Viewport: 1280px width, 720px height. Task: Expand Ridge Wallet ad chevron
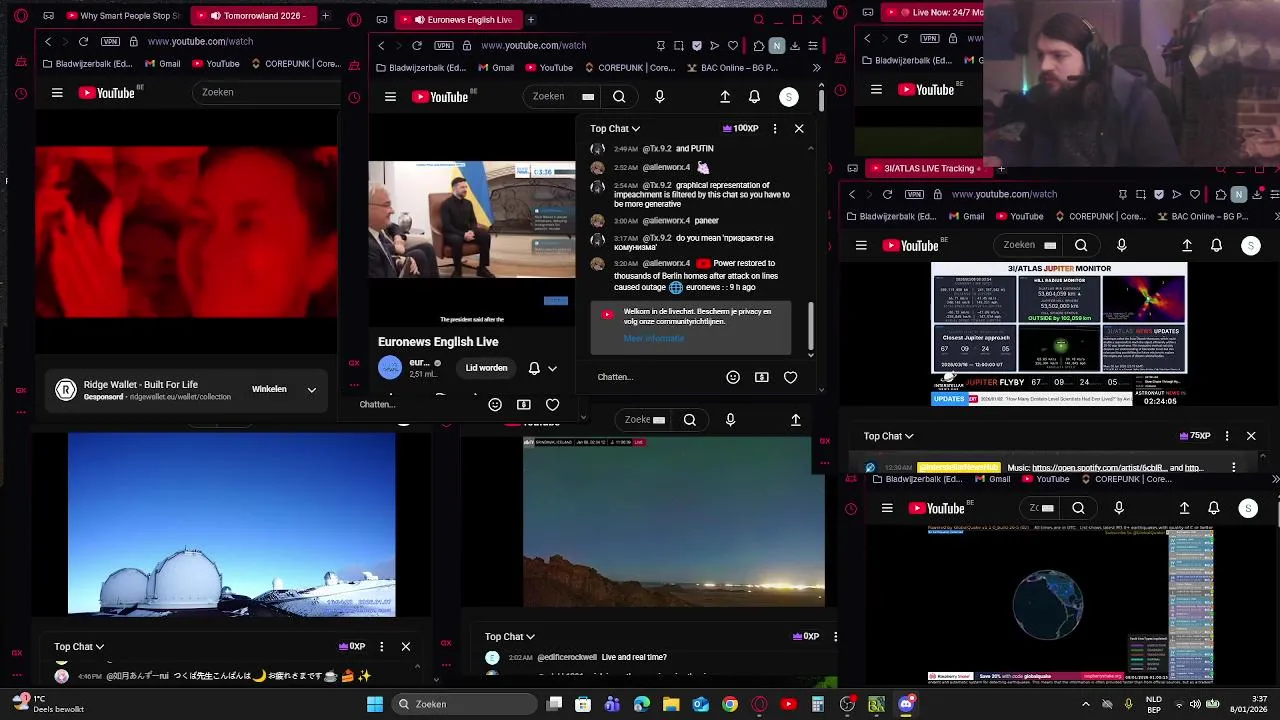[x=312, y=389]
